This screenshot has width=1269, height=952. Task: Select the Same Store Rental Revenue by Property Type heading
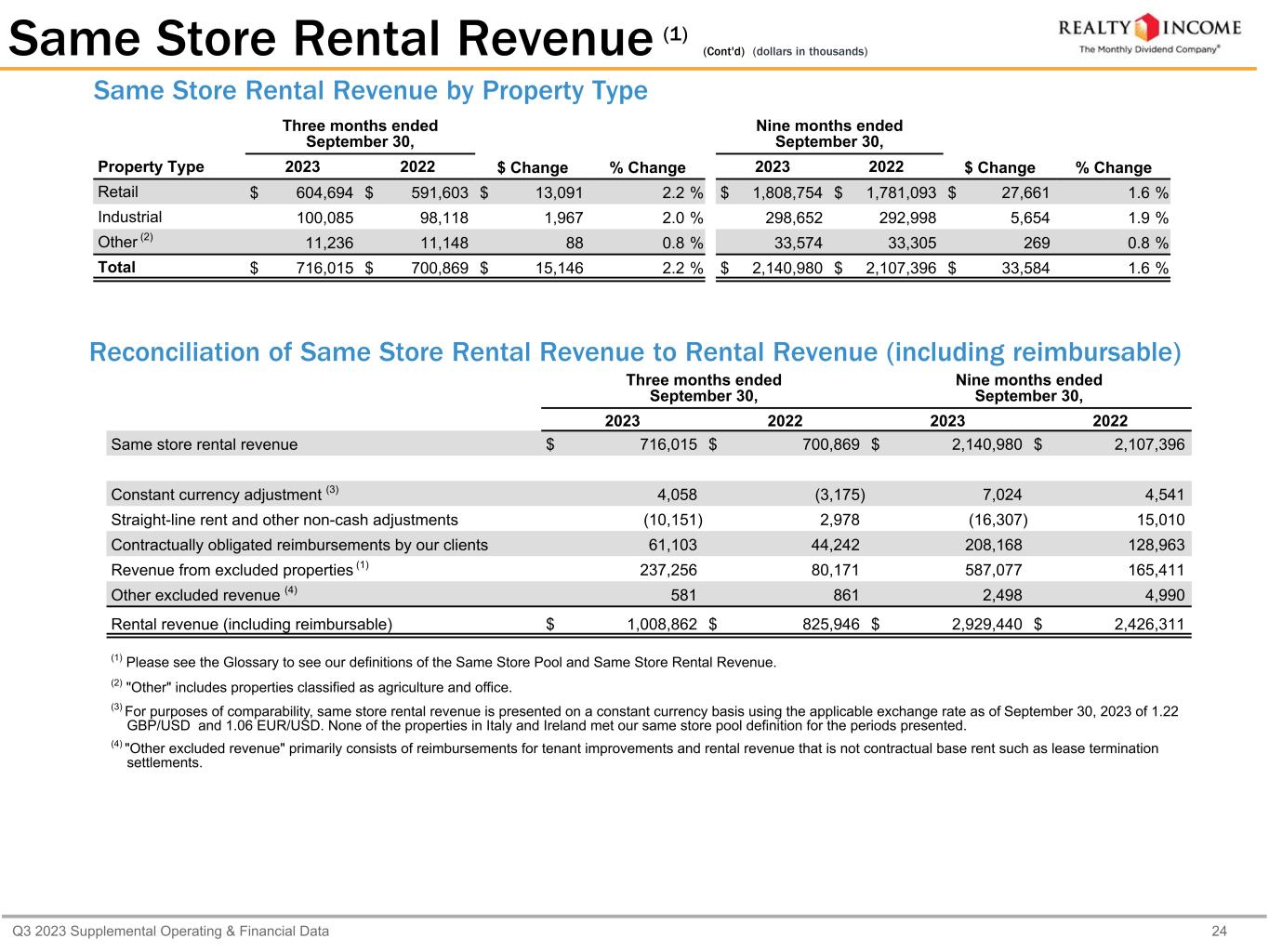tap(370, 91)
